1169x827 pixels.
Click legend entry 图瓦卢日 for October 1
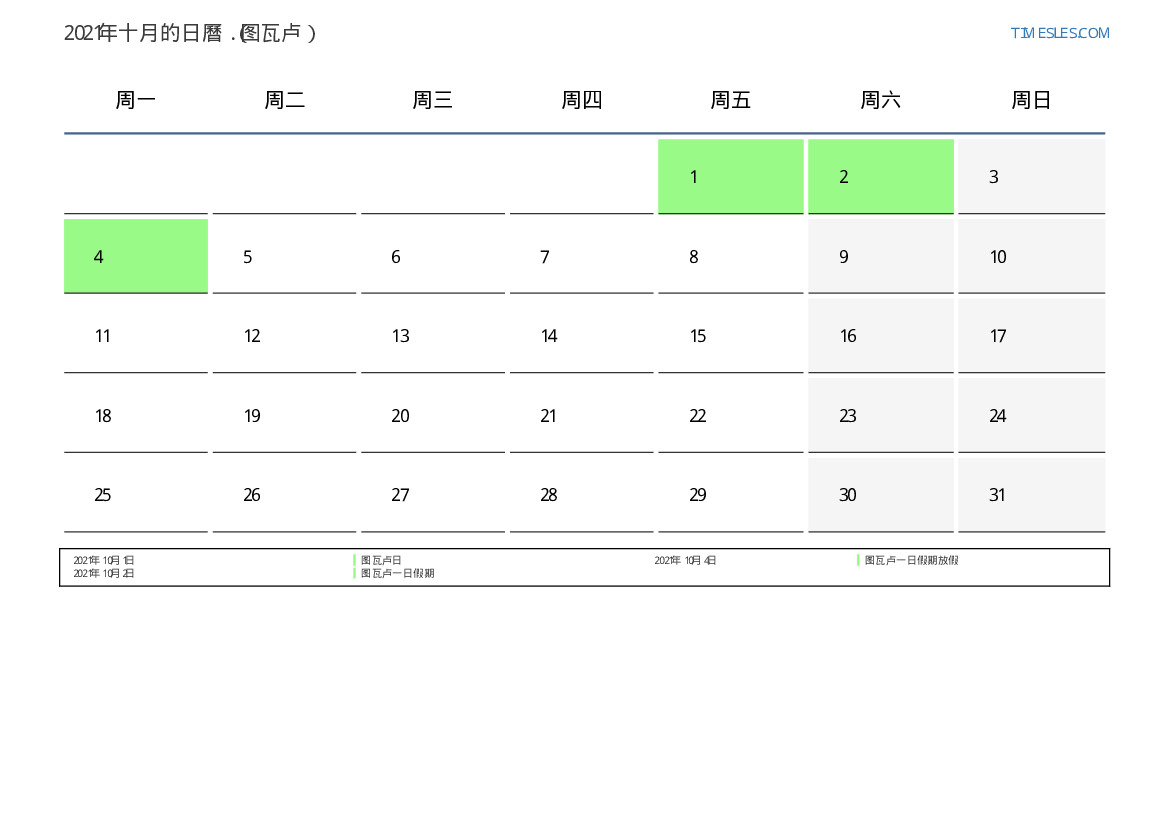(x=381, y=561)
